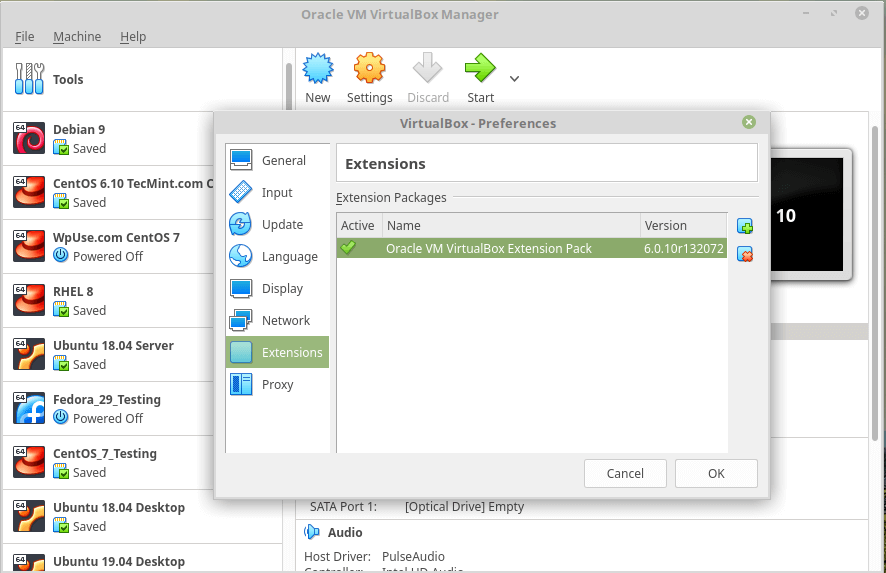Screen dimensions: 886x573
Task: Sort extensions by the Active column header
Action: coord(359,225)
